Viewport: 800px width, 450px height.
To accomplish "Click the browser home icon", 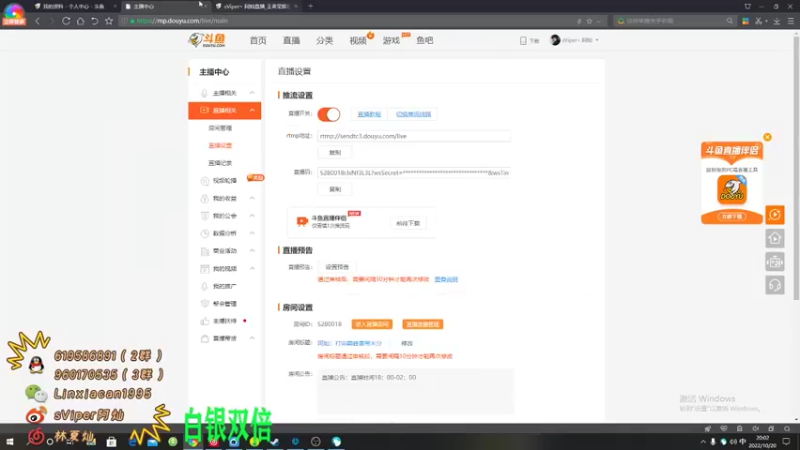I will click(x=80, y=21).
